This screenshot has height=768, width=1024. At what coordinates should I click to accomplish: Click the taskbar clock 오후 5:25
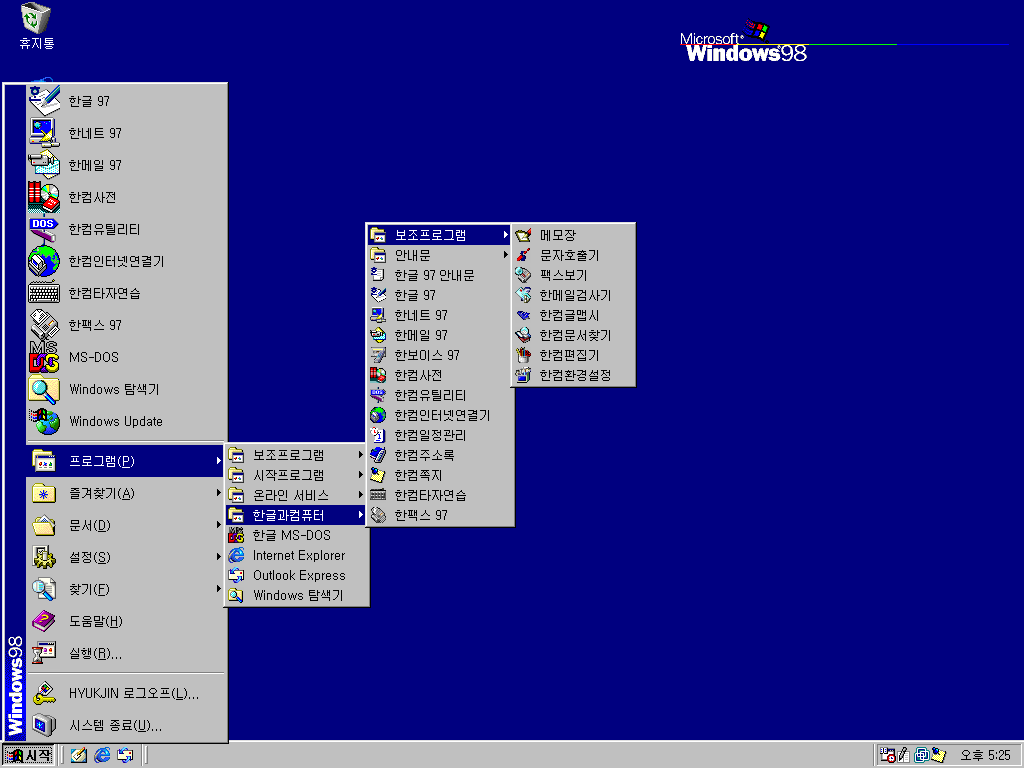pos(985,755)
